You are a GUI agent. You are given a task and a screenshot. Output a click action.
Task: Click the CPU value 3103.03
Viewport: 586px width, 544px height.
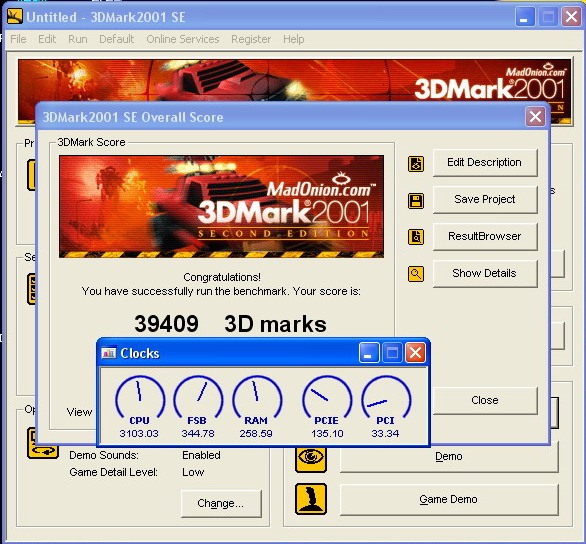pyautogui.click(x=139, y=433)
